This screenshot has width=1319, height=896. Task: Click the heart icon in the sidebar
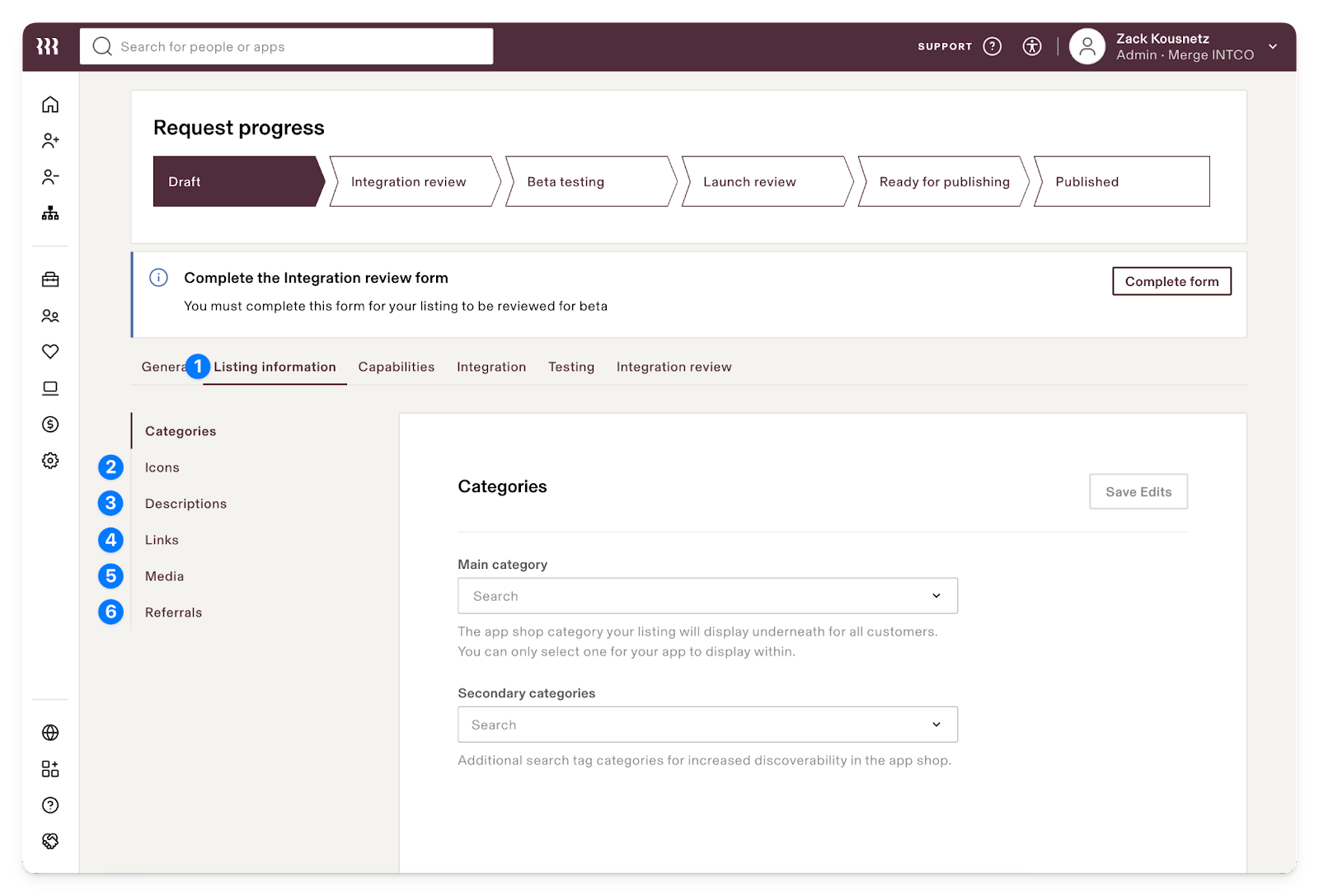pos(50,352)
